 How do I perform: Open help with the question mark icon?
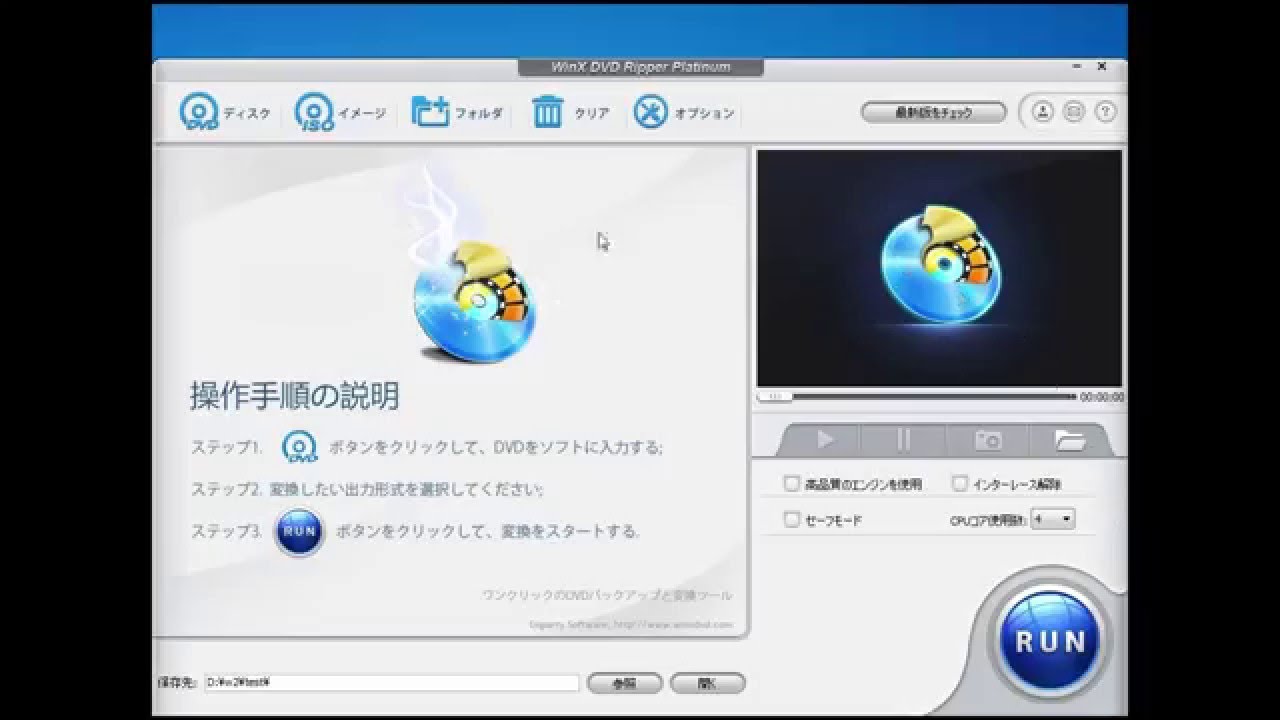point(1105,112)
